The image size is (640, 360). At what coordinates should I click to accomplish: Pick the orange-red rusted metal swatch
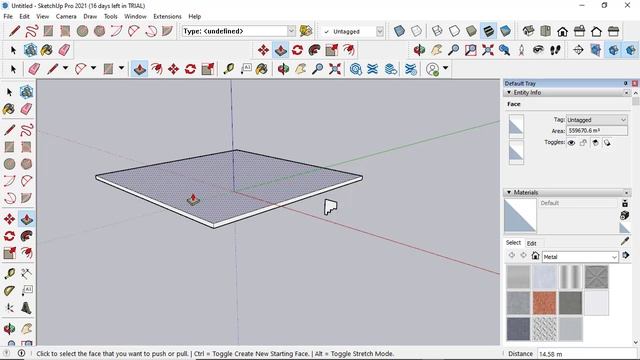click(x=544, y=302)
